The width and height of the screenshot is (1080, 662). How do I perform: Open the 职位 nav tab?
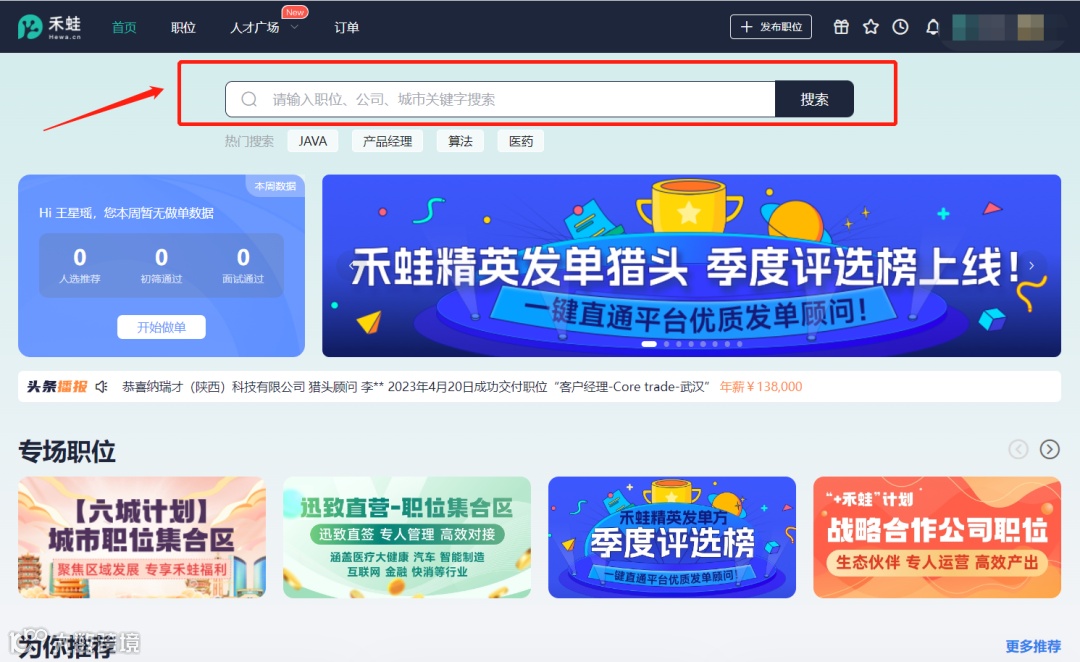pyautogui.click(x=183, y=28)
